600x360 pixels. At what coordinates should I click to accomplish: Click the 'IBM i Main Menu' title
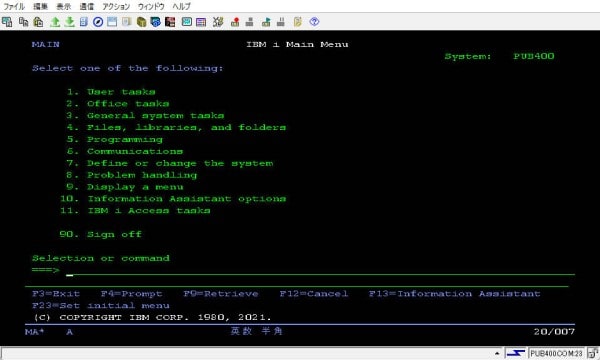point(297,44)
